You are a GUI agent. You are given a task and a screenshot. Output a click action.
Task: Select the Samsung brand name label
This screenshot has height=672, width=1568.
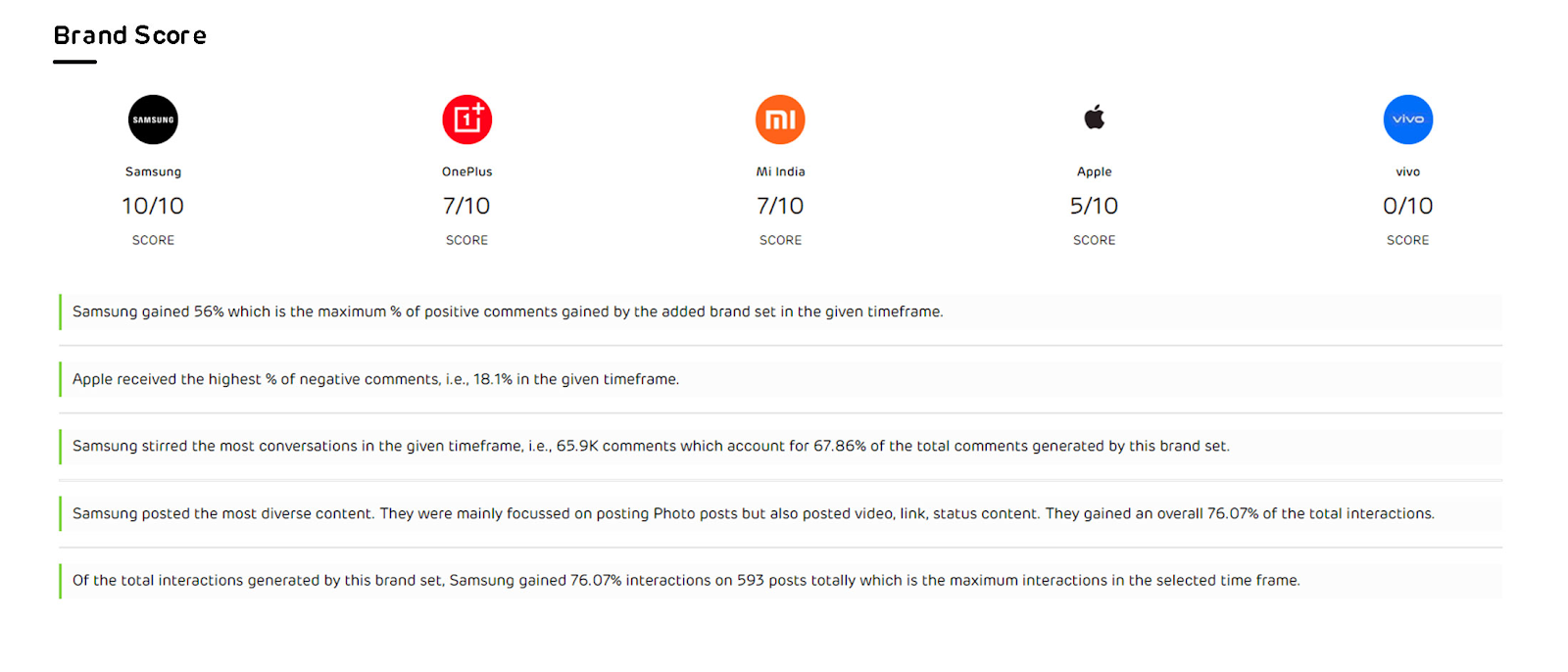153,171
